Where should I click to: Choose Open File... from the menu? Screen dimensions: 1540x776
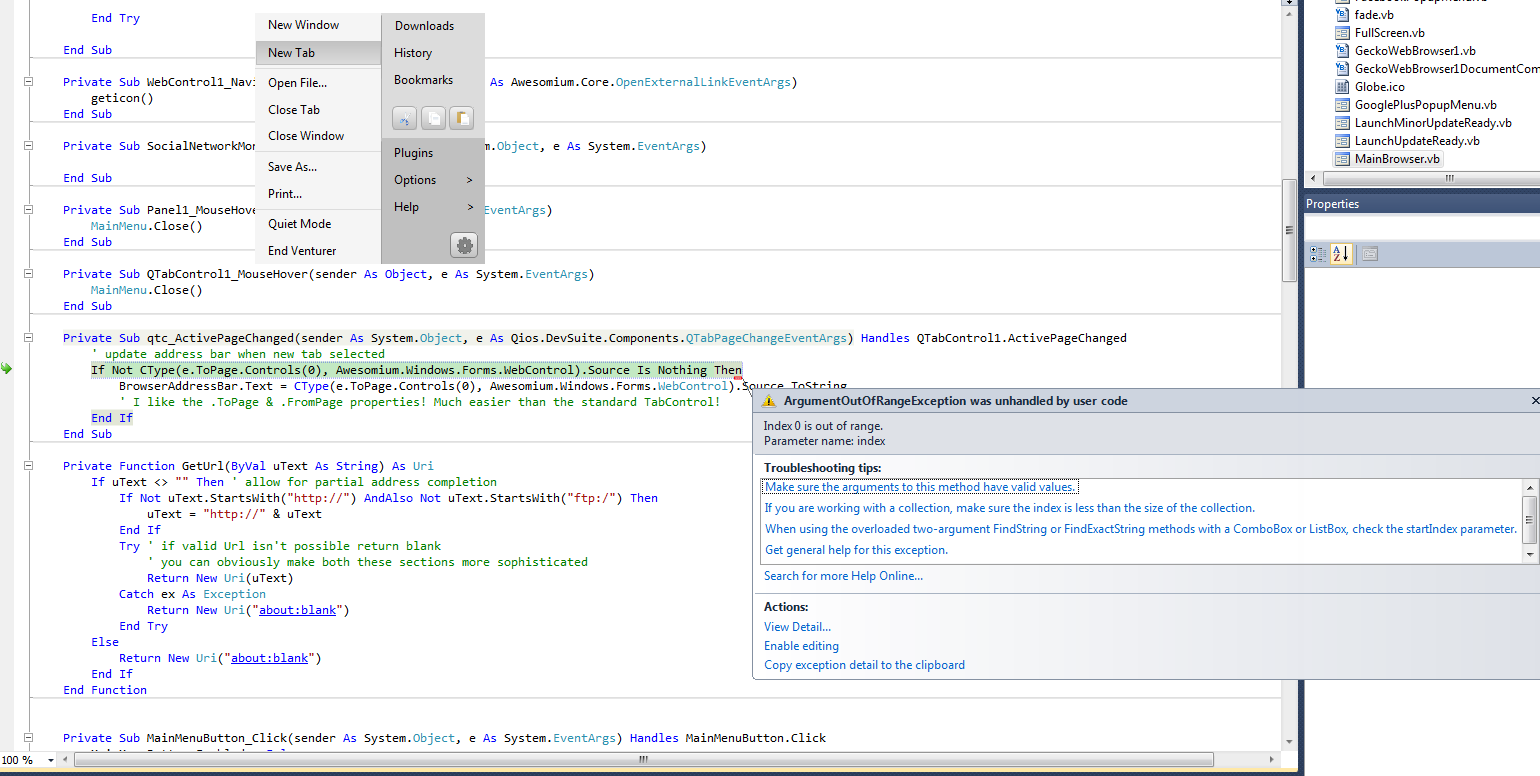(297, 83)
